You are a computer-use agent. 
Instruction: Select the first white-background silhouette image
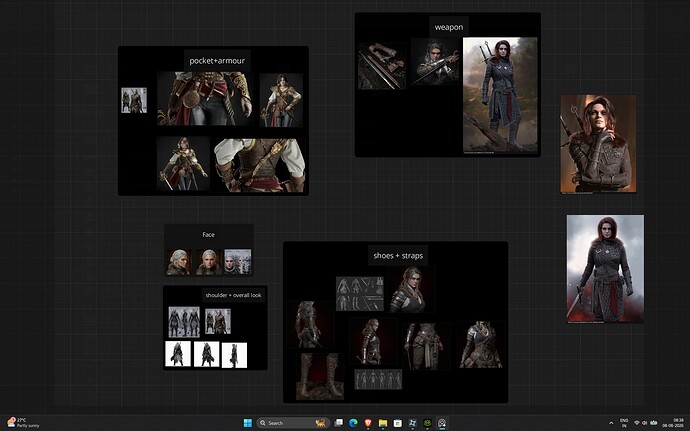point(178,354)
